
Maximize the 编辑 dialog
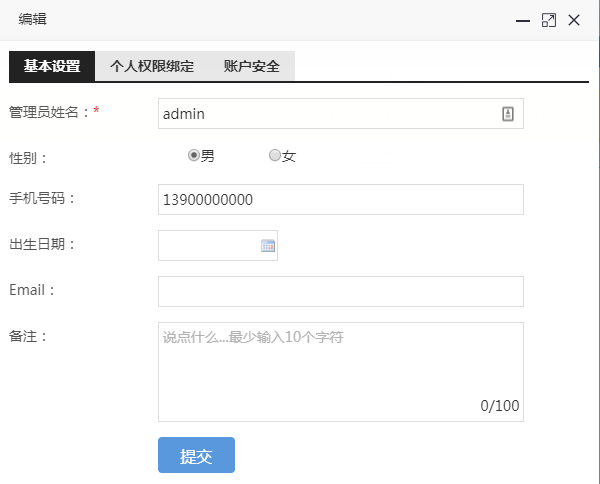(x=549, y=20)
